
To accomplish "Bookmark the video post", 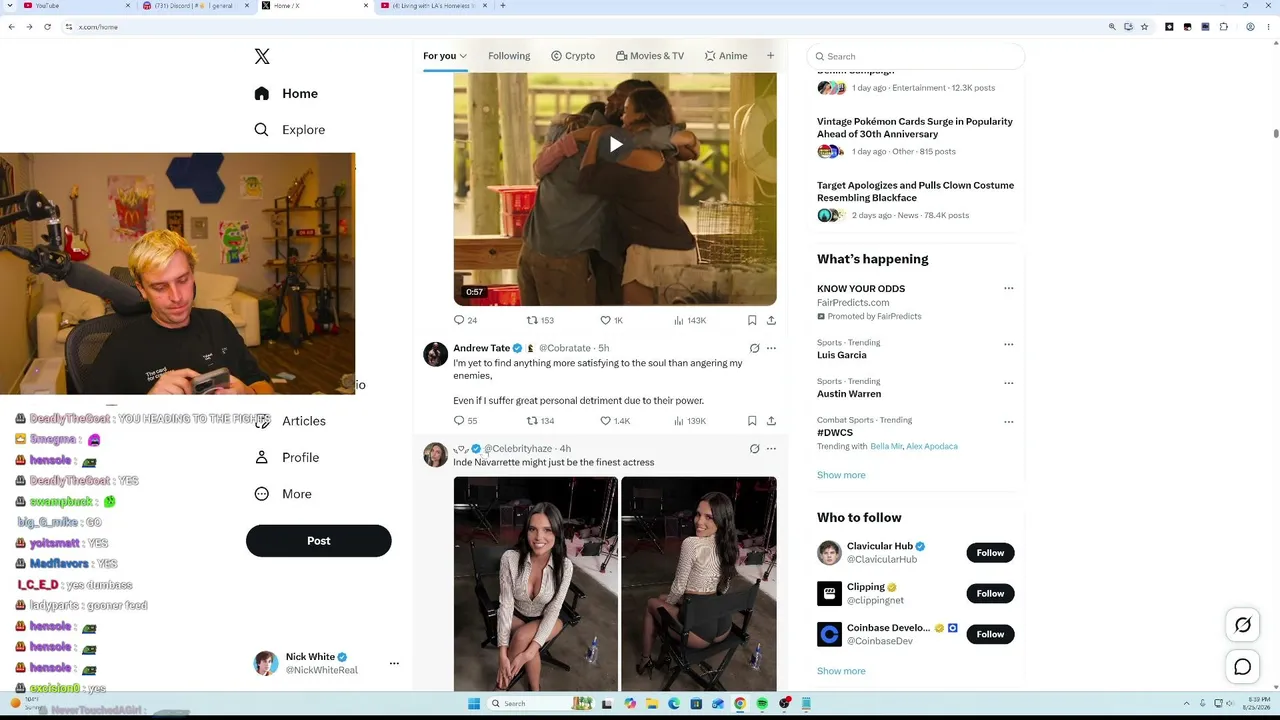I will (x=752, y=320).
